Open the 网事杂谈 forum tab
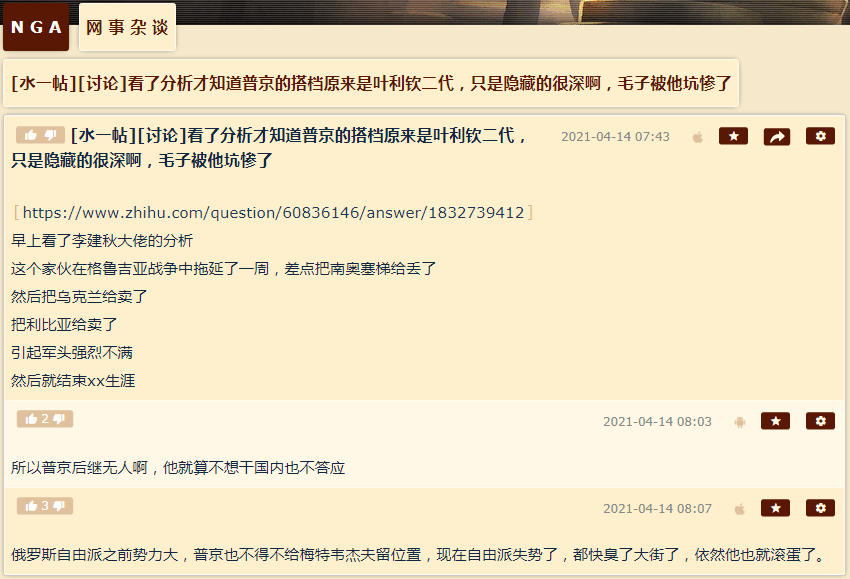 coord(127,27)
